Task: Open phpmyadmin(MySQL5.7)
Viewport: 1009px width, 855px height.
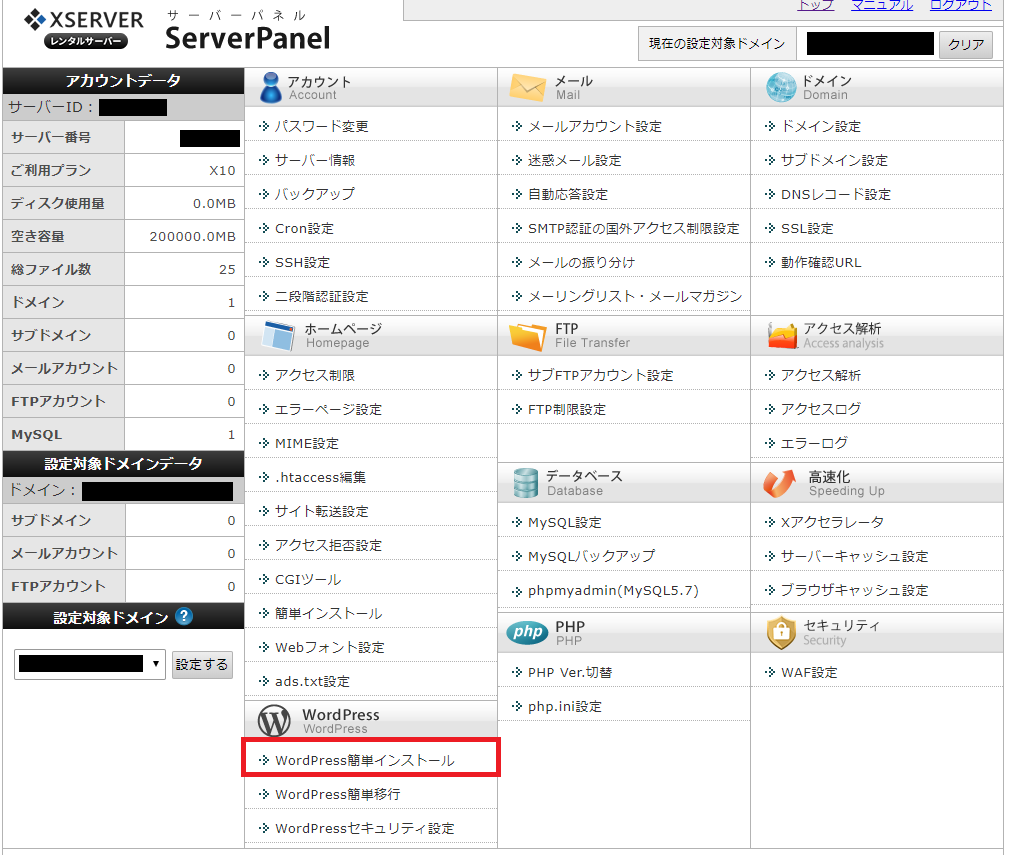Action: pyautogui.click(x=613, y=591)
